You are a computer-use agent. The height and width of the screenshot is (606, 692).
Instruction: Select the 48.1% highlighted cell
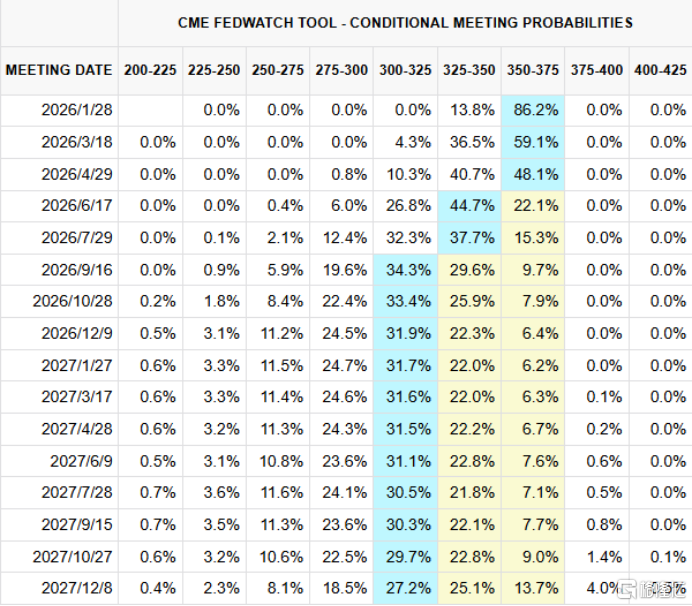point(533,174)
